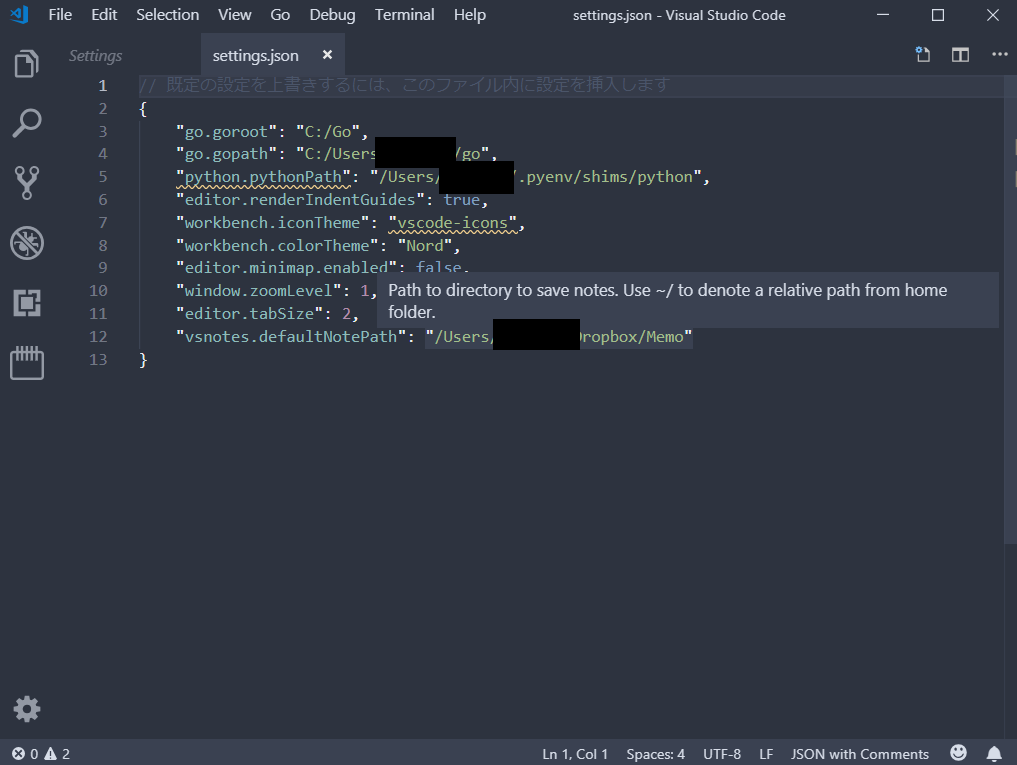Click the settings gear in the bottom corner
The image size is (1017, 765).
25,709
